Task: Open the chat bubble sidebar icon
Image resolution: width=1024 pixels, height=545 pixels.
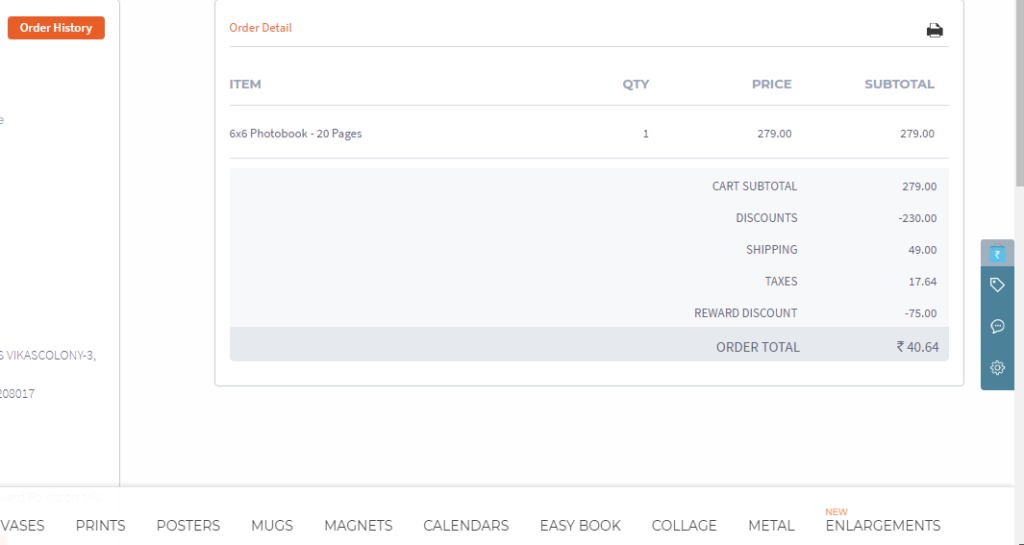Action: click(997, 326)
